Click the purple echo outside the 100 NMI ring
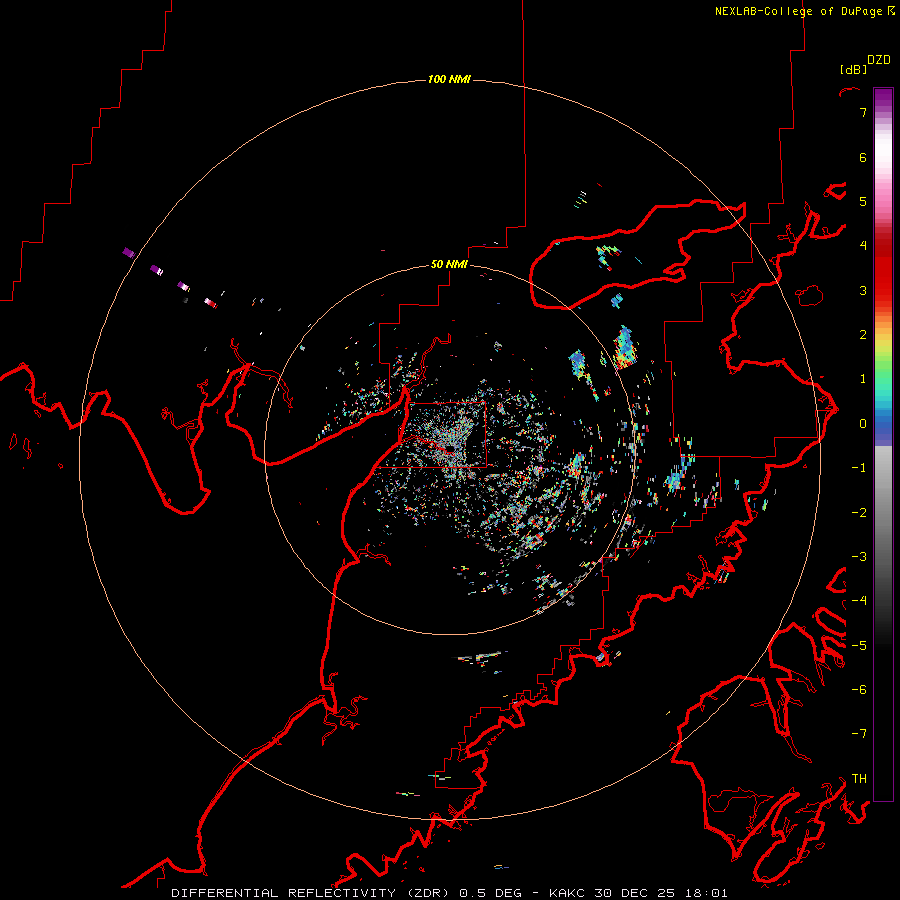Image resolution: width=900 pixels, height=900 pixels. 129,253
